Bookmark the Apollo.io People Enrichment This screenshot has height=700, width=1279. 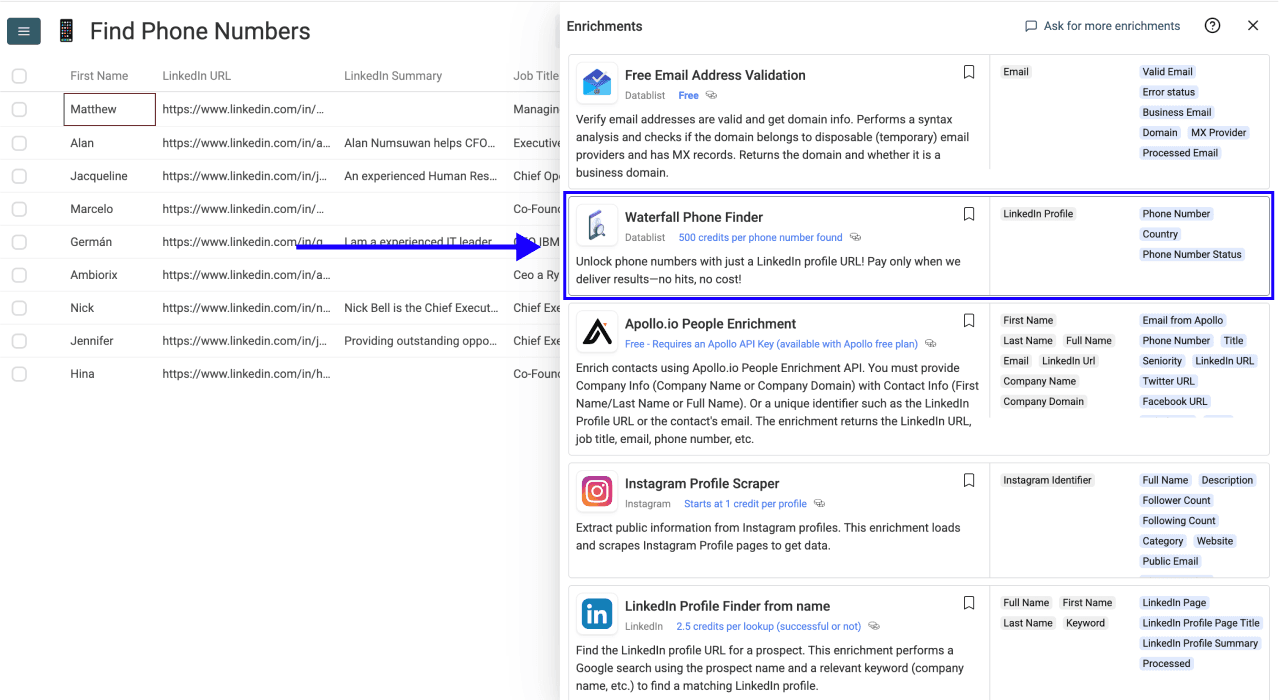968,320
